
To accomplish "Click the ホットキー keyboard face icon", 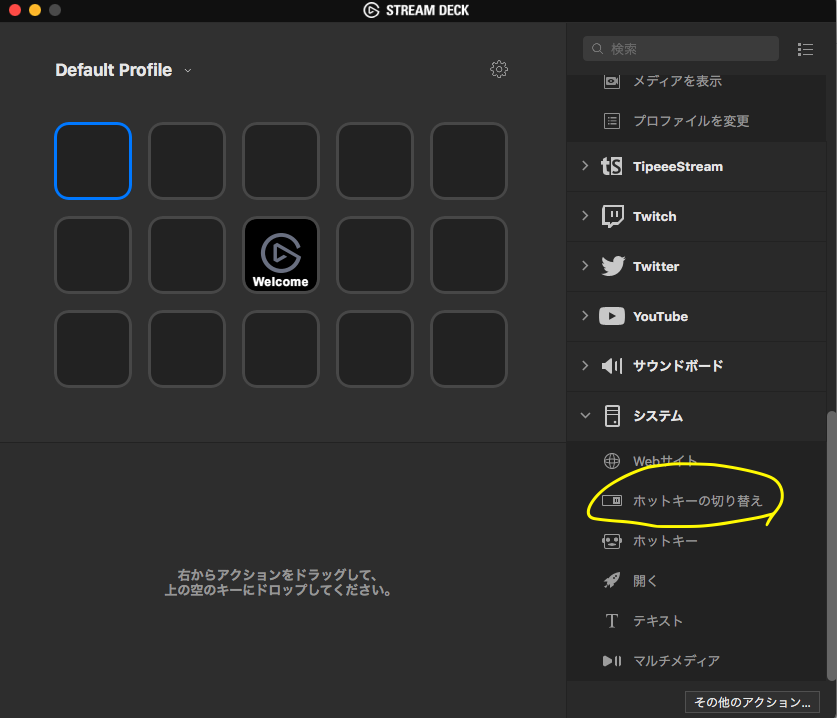I will point(612,541).
